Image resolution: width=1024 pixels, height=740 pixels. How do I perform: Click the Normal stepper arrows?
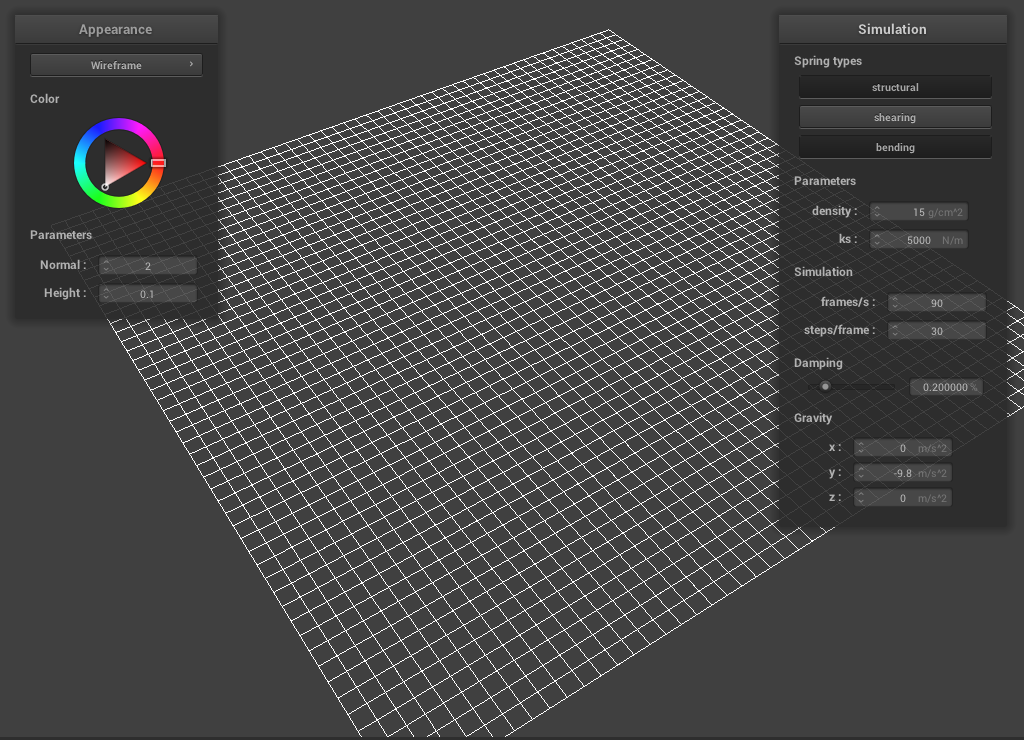106,266
